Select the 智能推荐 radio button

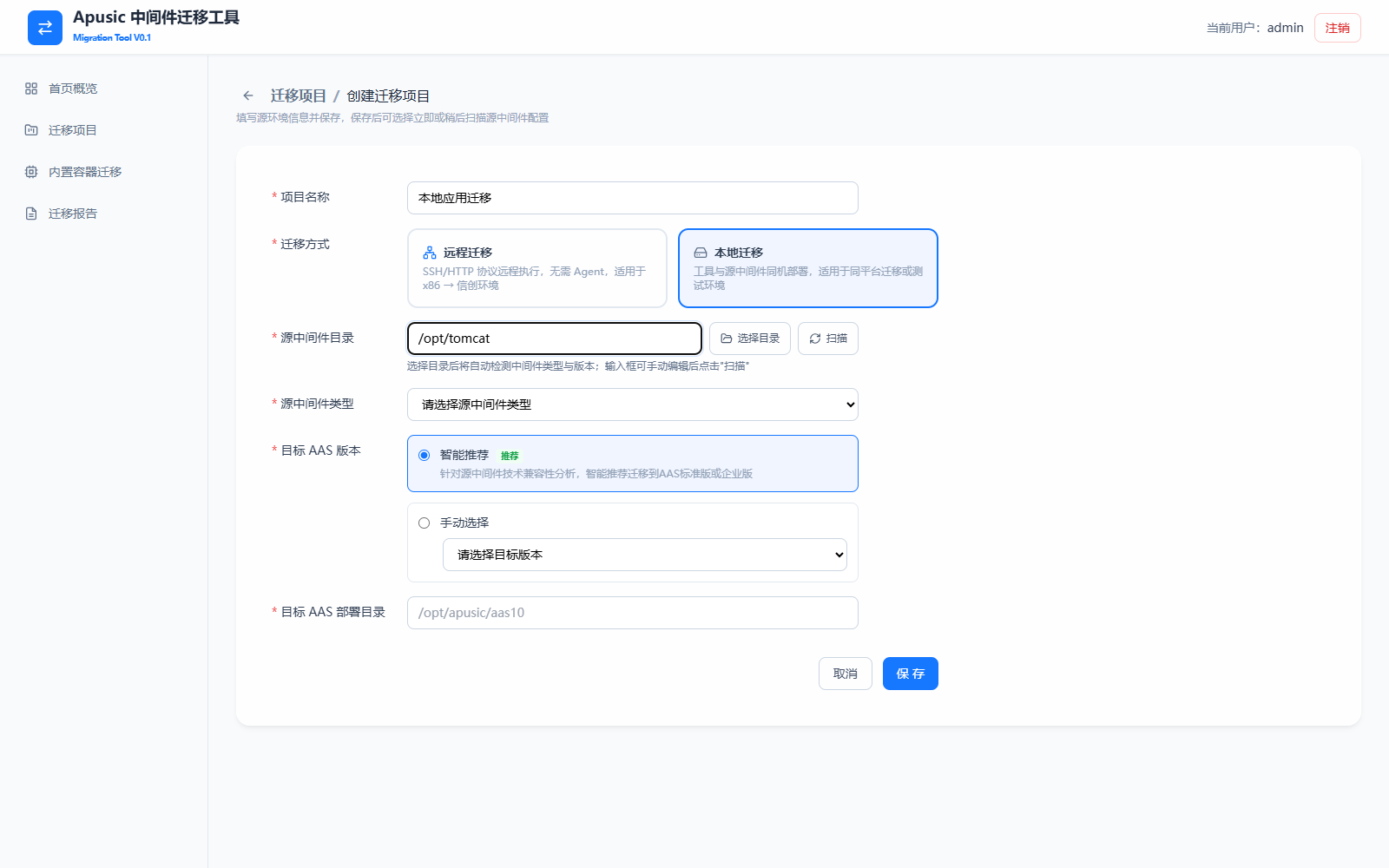pos(425,455)
